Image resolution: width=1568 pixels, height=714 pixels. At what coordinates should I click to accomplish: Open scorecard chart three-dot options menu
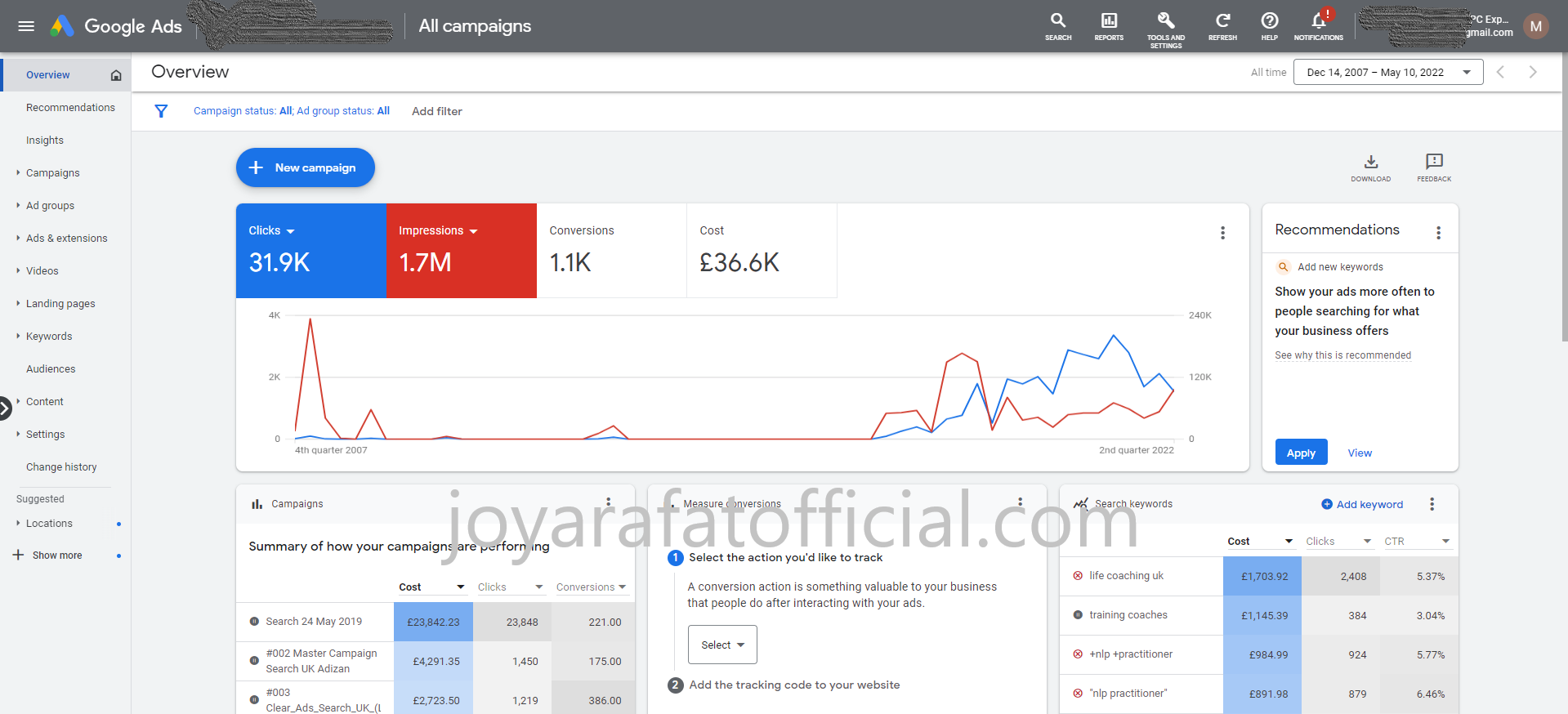click(1222, 233)
